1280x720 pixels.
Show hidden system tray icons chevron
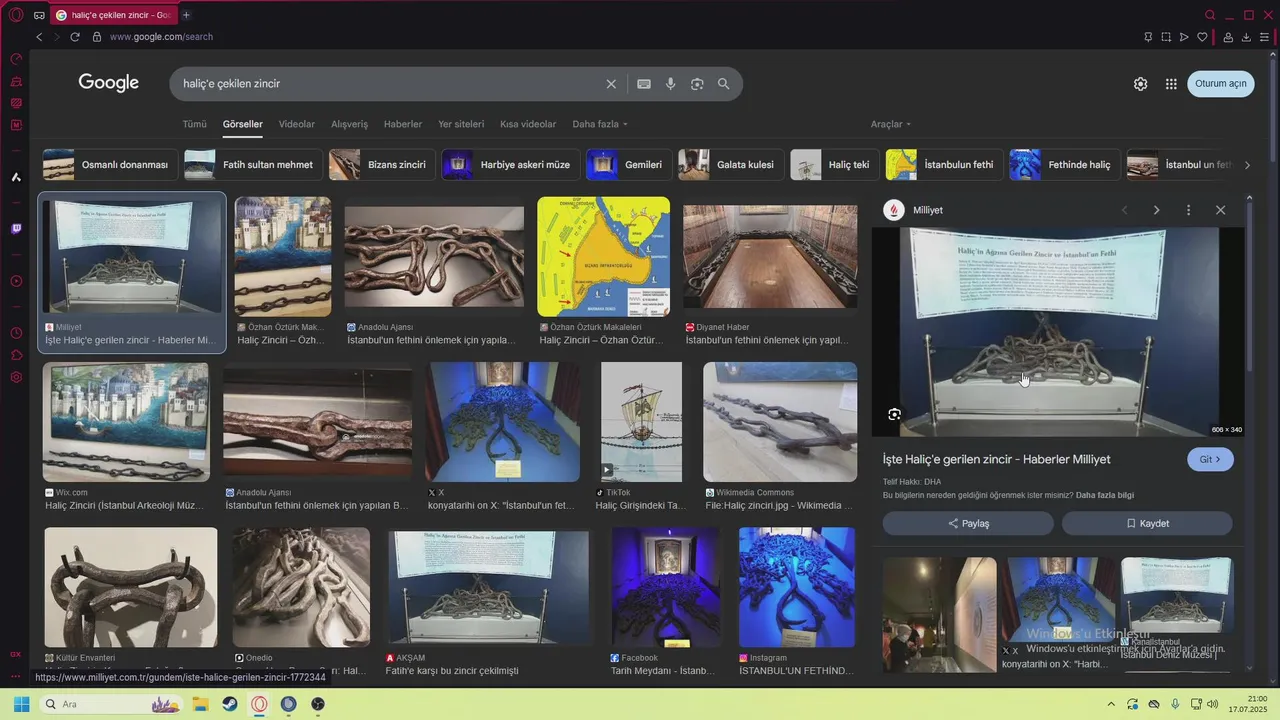point(1110,704)
